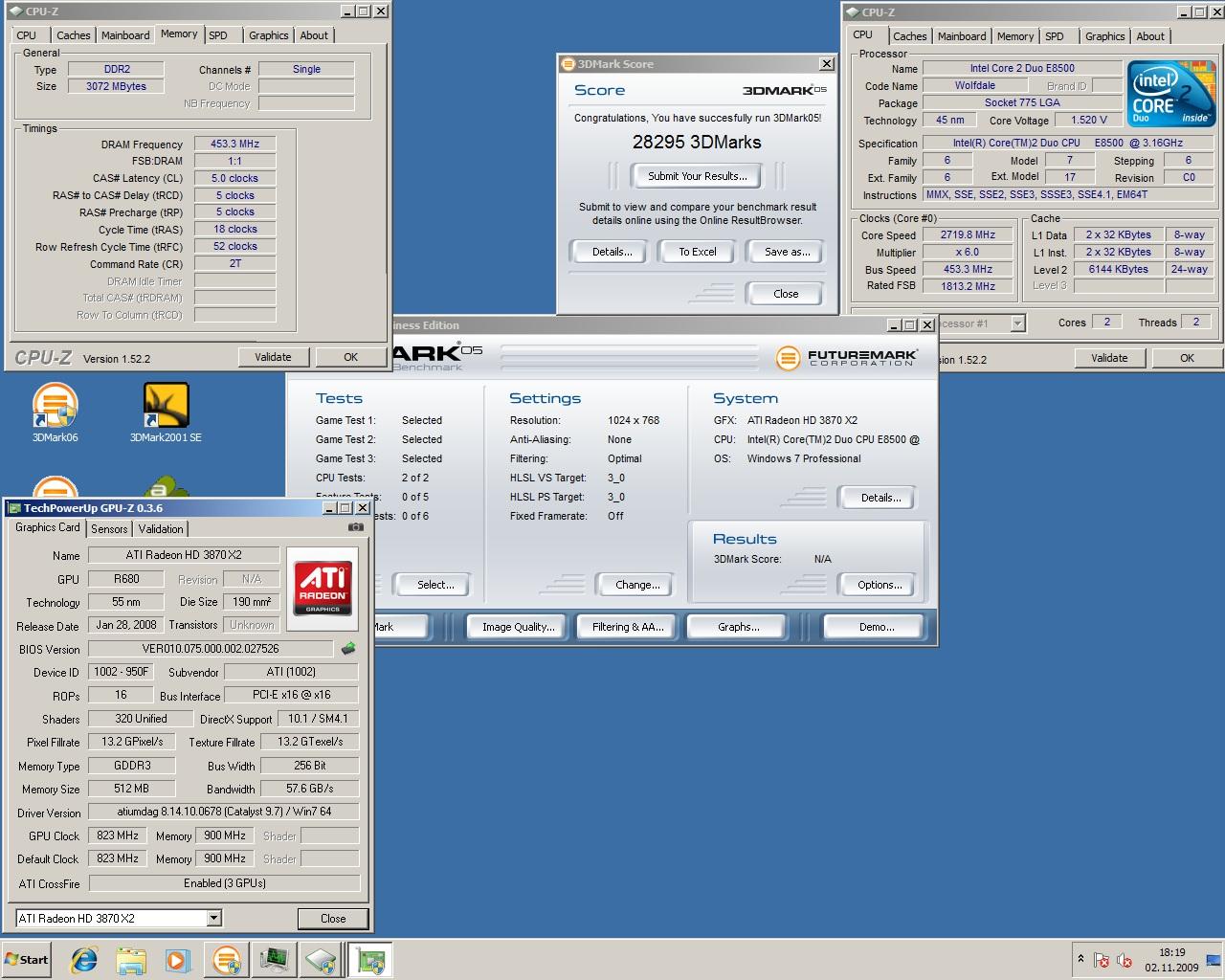The width and height of the screenshot is (1225, 980).
Task: Open the processor selection dropdown in CPU-Z
Action: point(1017,323)
